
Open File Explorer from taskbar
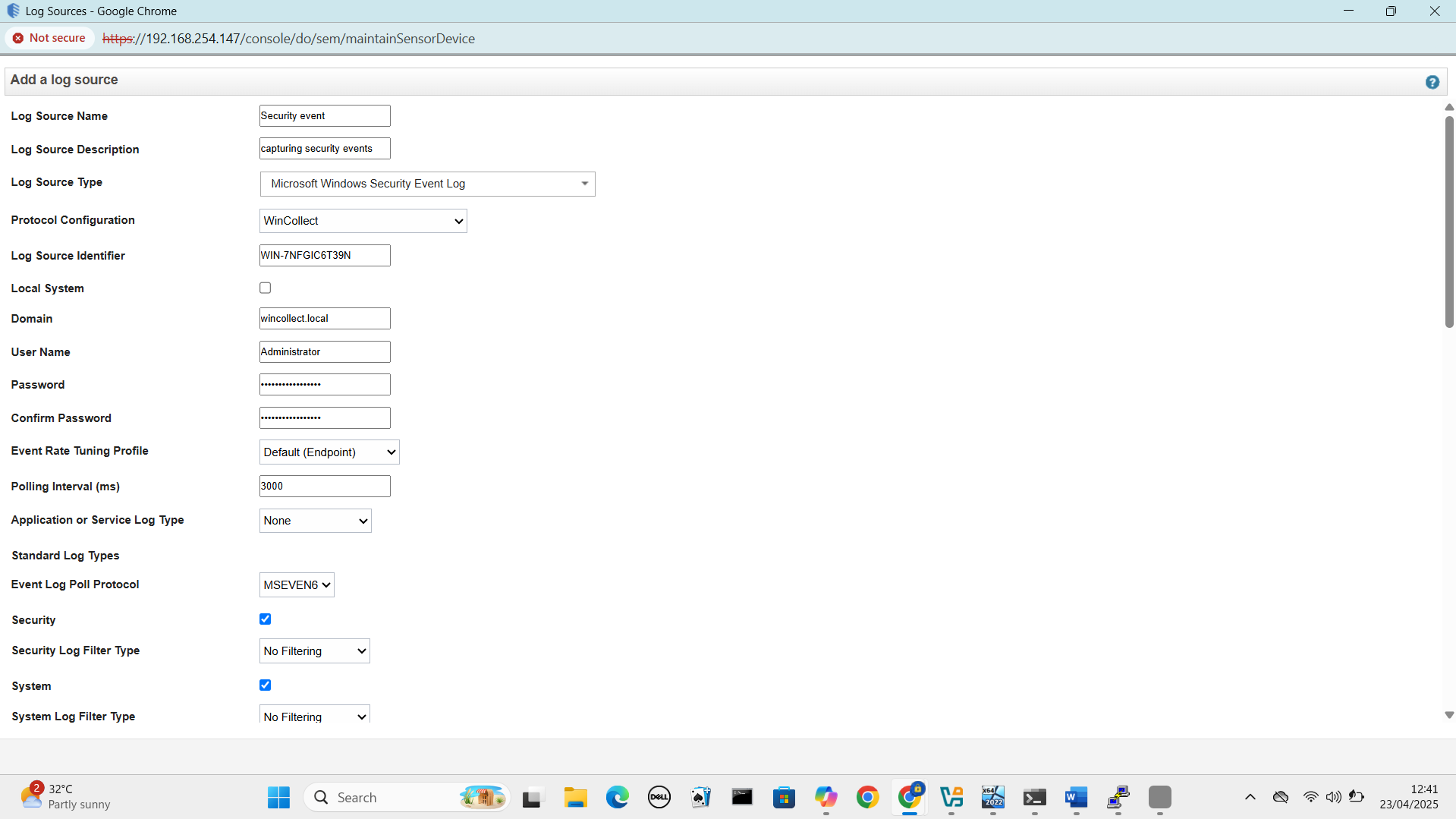(x=575, y=797)
